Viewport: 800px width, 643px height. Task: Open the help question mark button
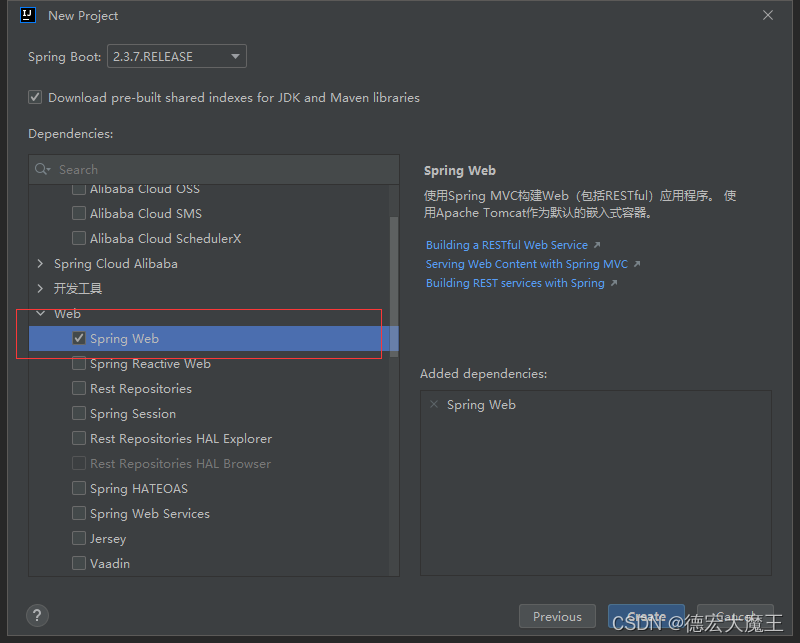[37, 615]
